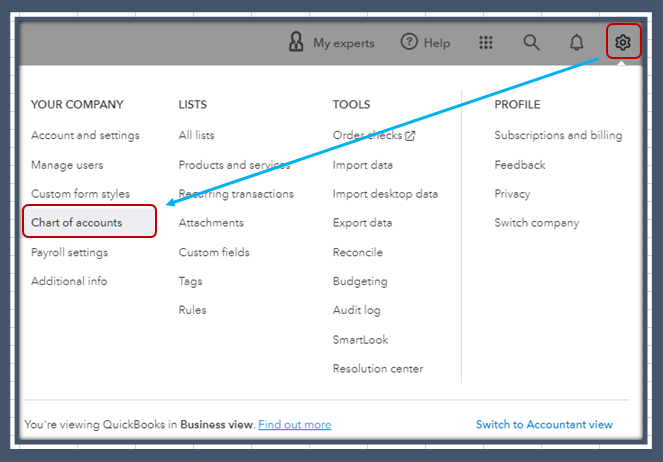
Task: Click the YOUR COMPANY heading
Action: click(x=77, y=104)
